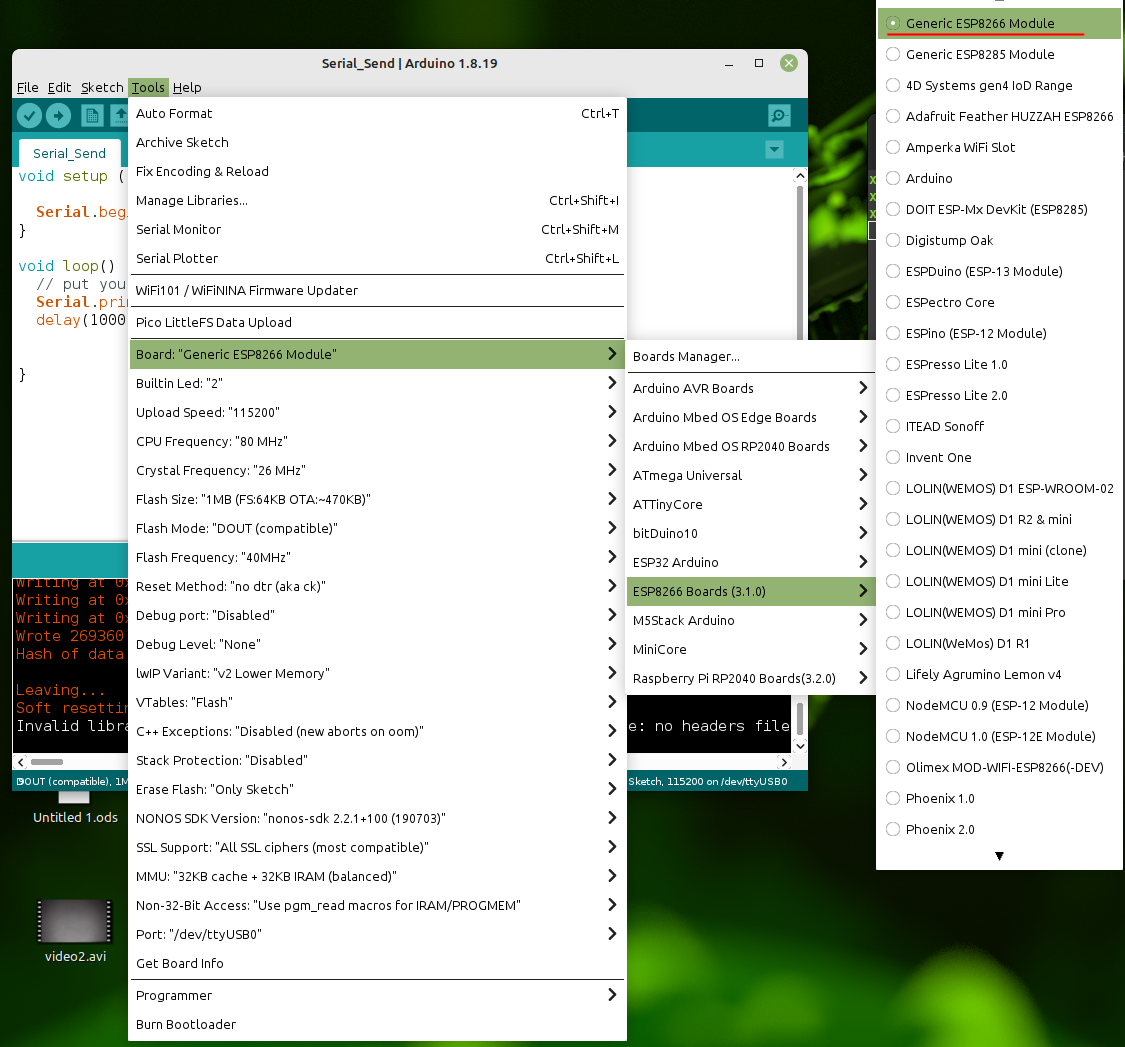This screenshot has width=1125, height=1047.
Task: Close the open Tools menu
Action: tap(148, 88)
